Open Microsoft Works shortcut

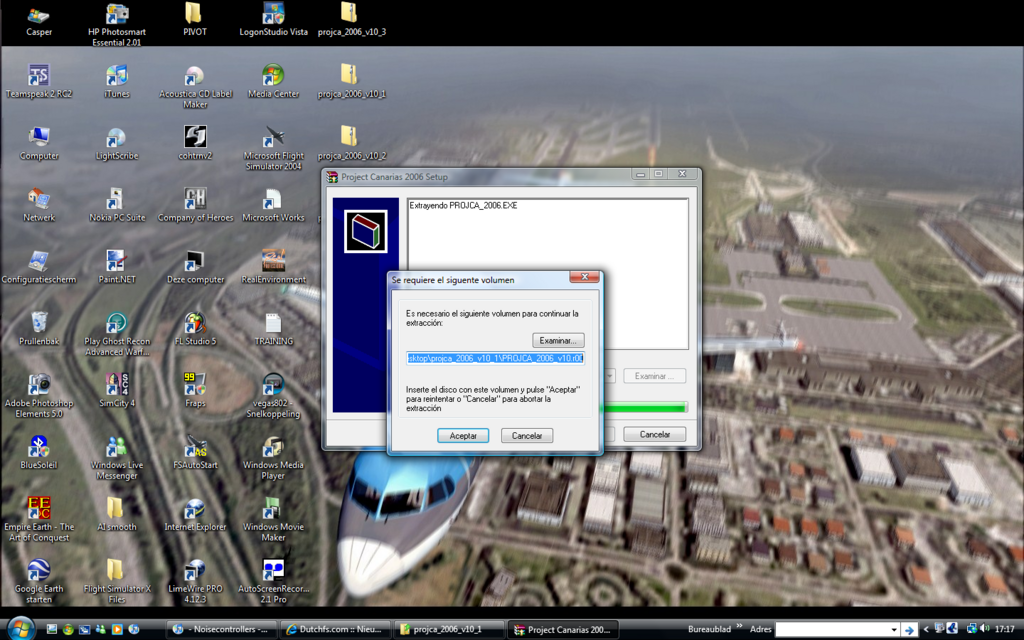273,205
